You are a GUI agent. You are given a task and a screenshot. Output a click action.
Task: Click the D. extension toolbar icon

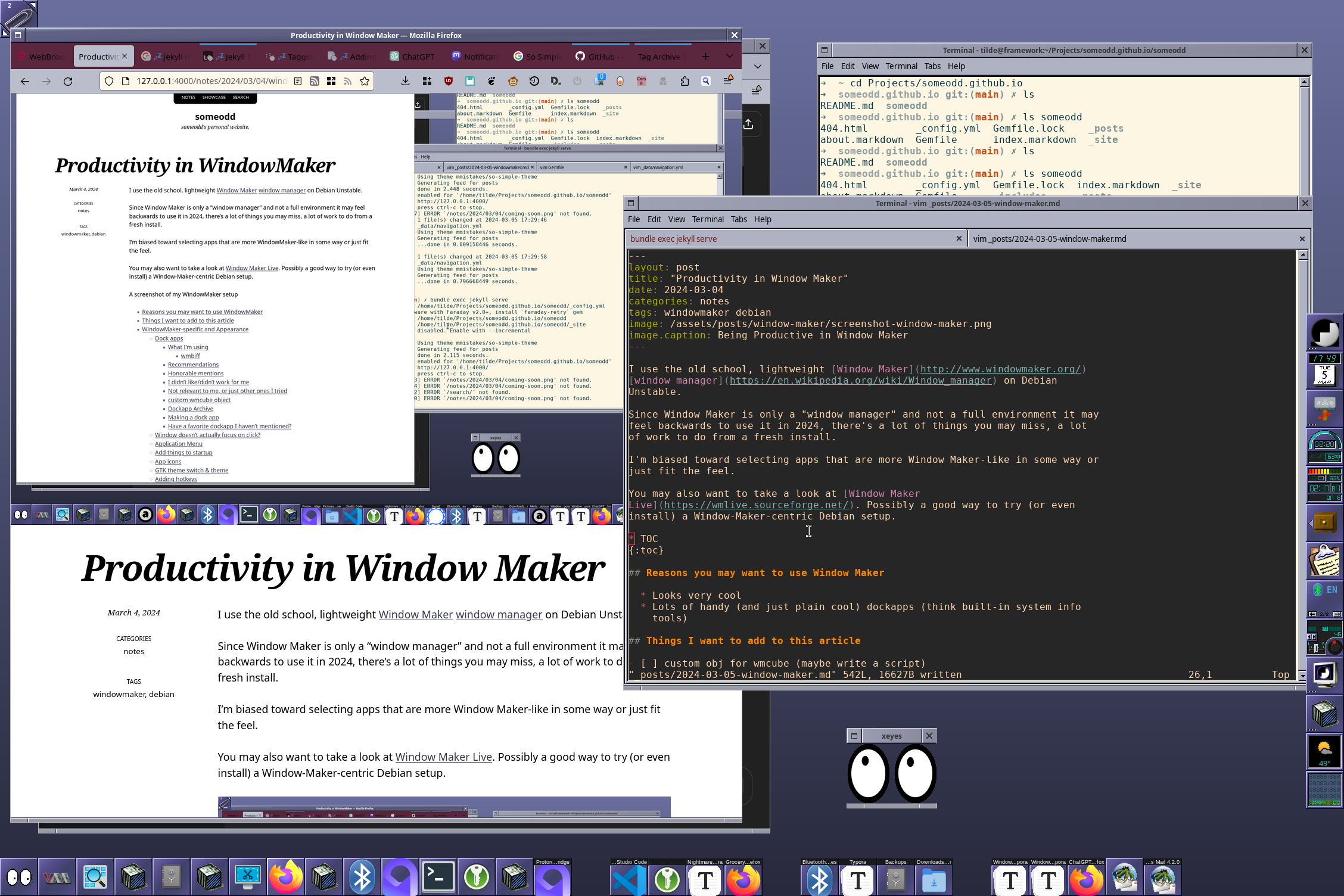[556, 81]
